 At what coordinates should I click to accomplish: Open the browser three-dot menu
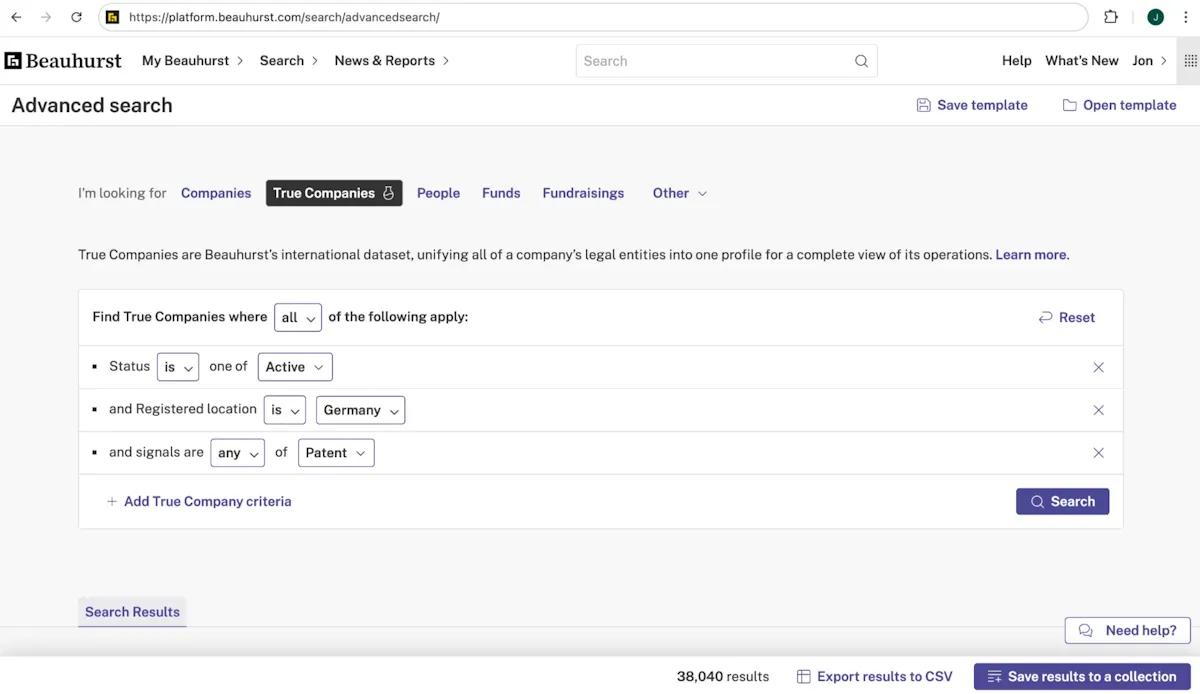pyautogui.click(x=1185, y=17)
